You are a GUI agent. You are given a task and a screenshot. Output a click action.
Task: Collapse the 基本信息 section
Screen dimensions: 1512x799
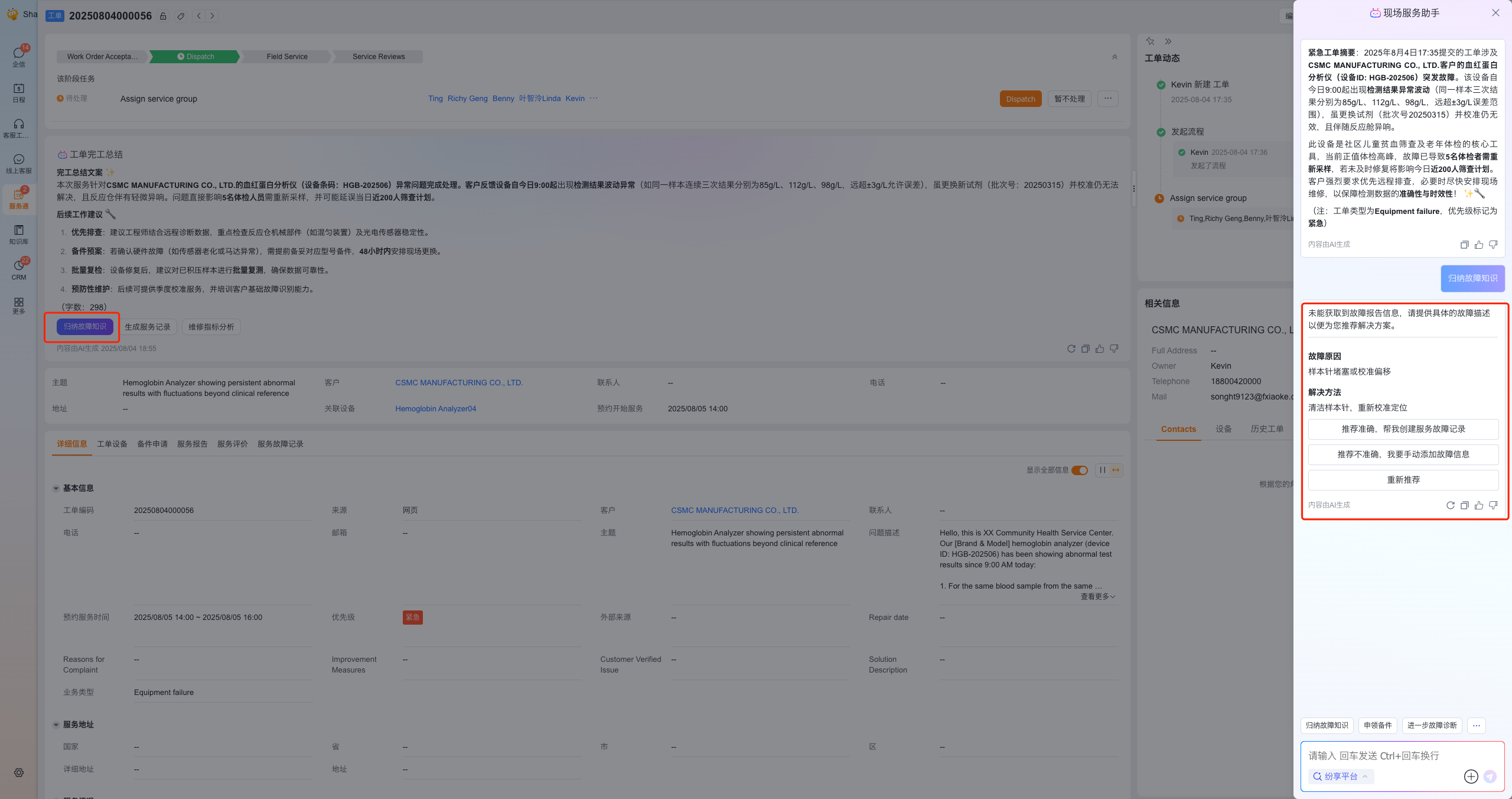(56, 488)
